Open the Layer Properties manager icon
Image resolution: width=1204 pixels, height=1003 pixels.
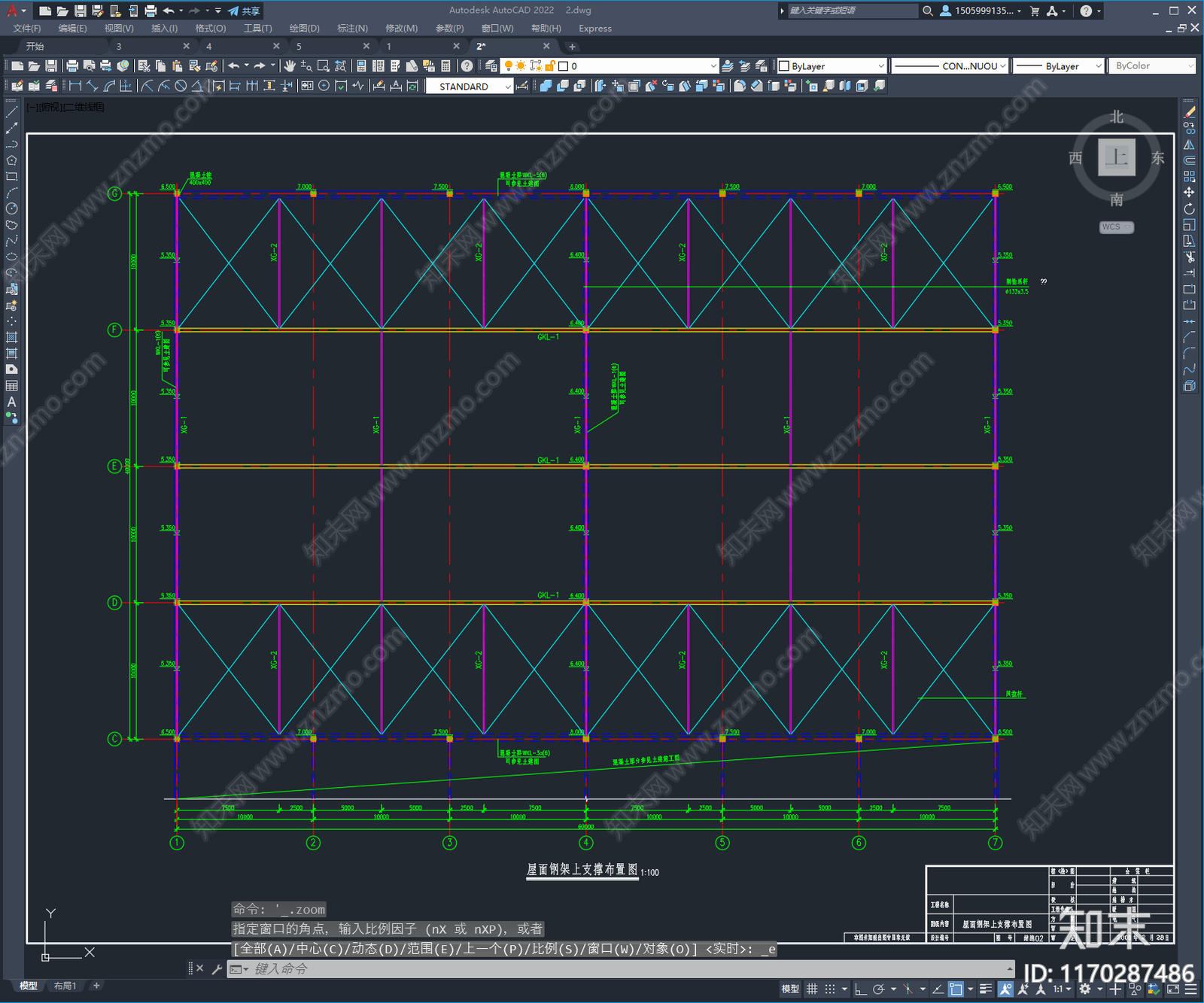coord(491,66)
